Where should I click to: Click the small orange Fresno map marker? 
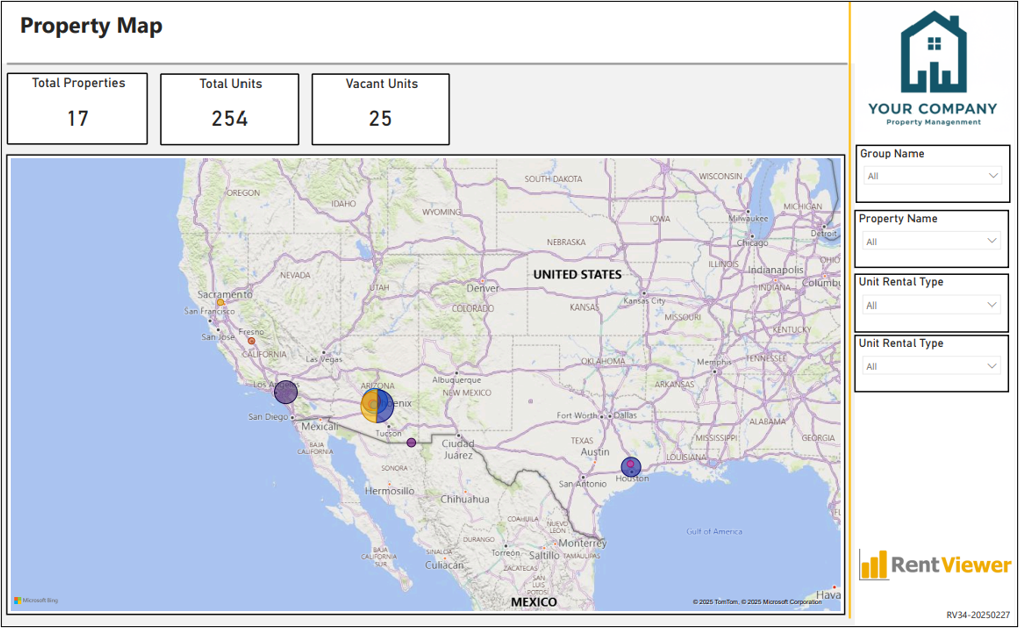coord(252,341)
